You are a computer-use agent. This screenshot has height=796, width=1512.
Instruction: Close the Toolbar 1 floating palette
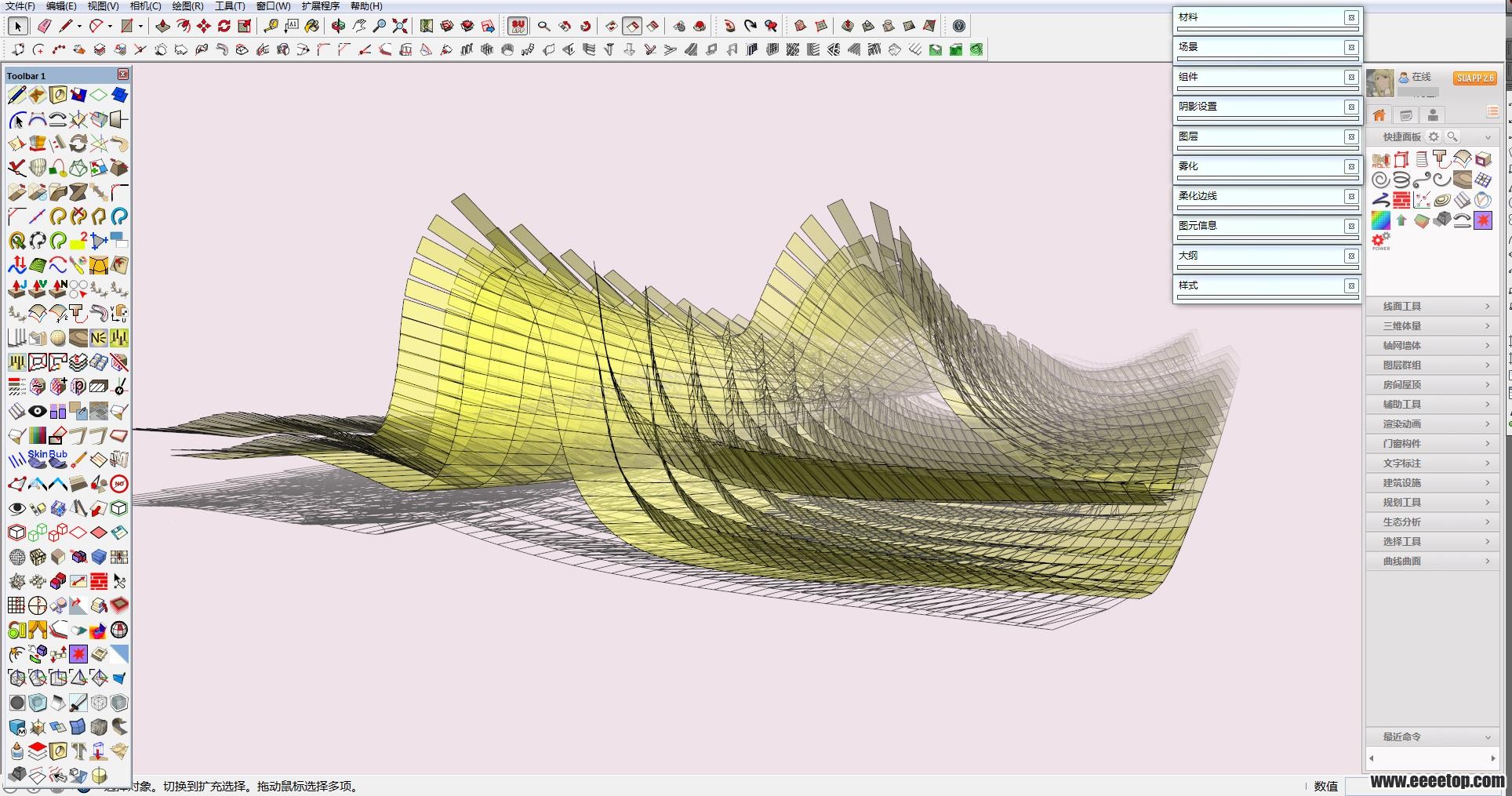coord(123,75)
